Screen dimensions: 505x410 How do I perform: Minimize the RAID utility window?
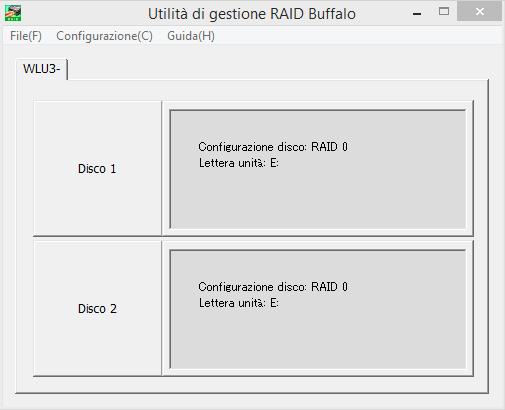click(x=417, y=13)
